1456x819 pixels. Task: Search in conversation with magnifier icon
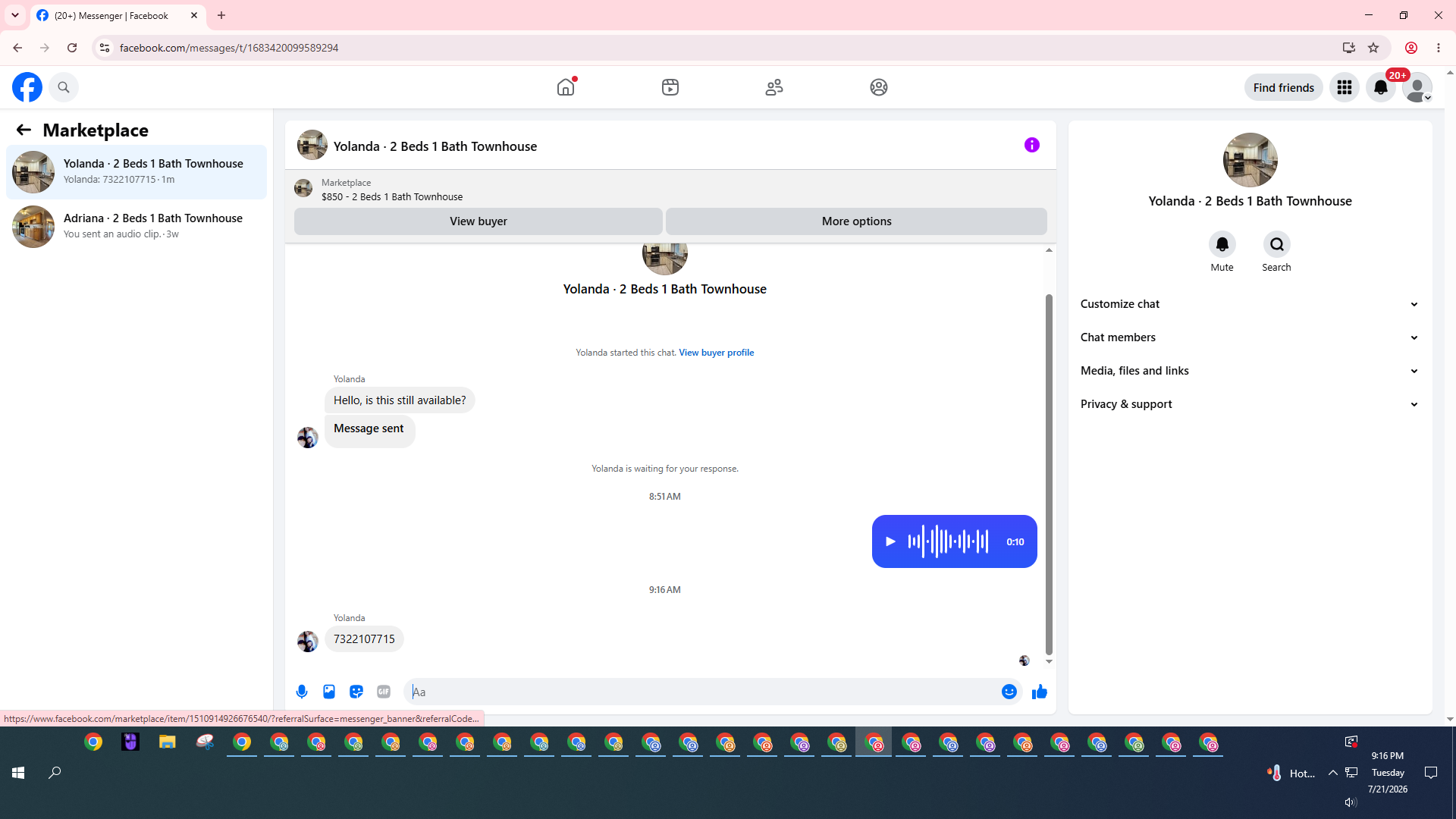click(1277, 244)
